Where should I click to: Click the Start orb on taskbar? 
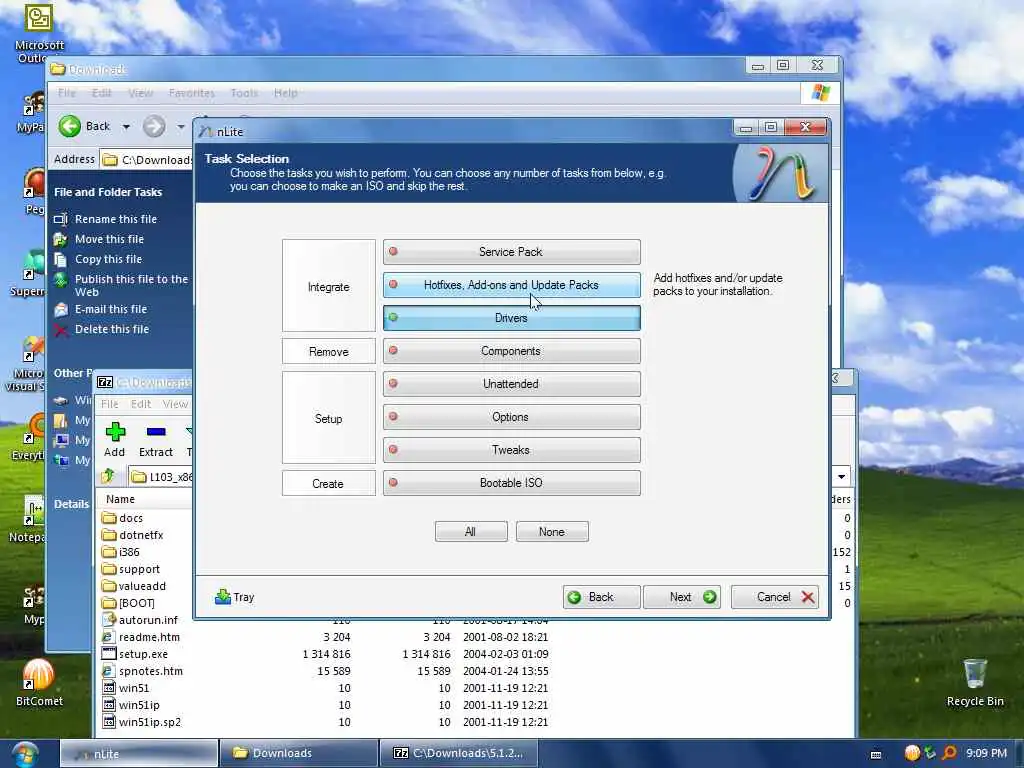pyautogui.click(x=25, y=754)
